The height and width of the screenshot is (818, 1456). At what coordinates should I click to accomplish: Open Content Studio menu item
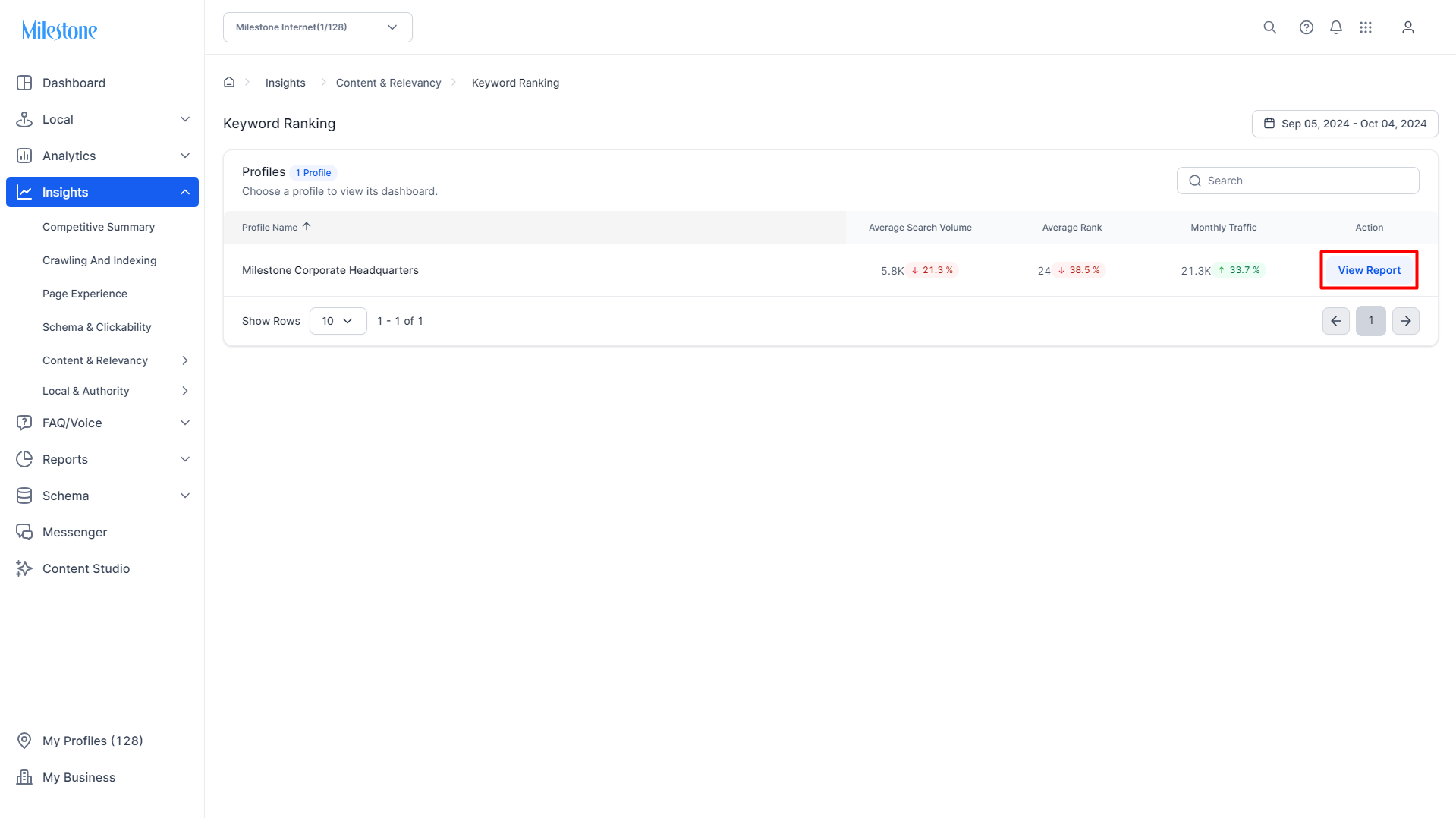tap(86, 568)
